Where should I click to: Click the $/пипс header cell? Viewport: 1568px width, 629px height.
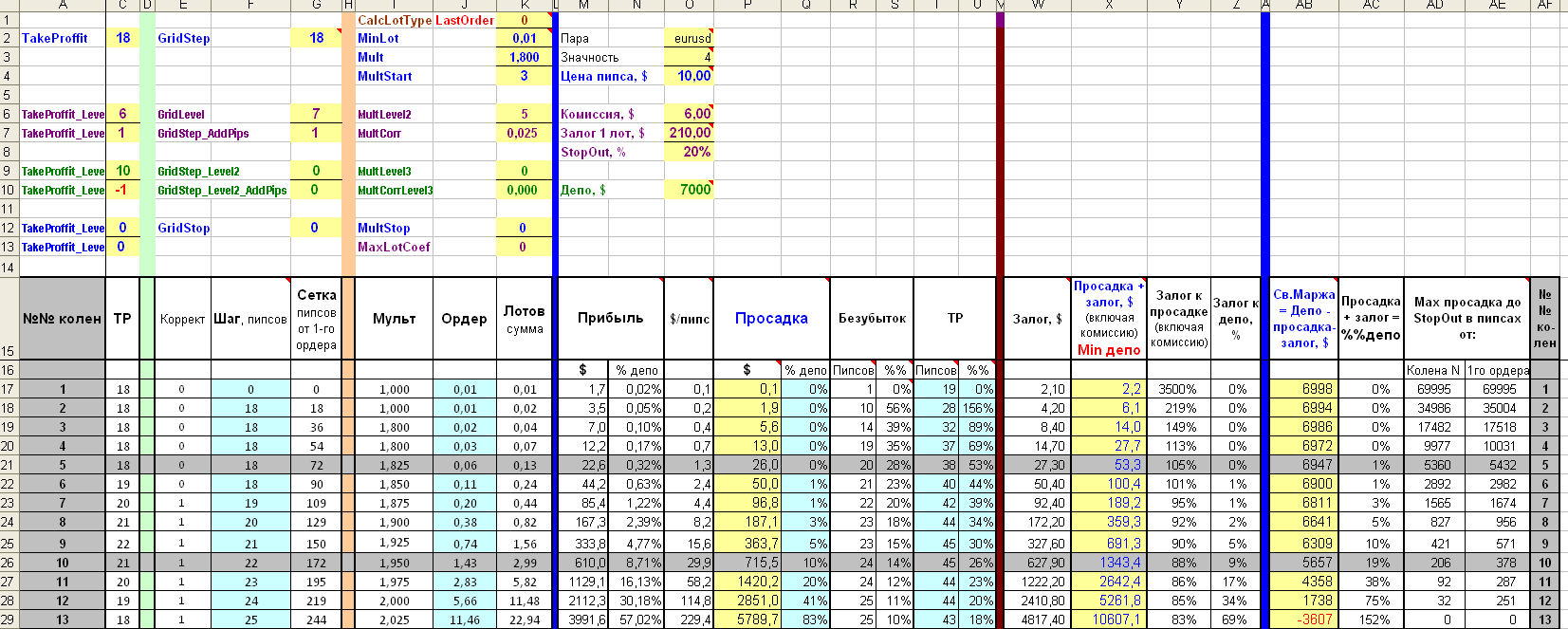[x=689, y=319]
